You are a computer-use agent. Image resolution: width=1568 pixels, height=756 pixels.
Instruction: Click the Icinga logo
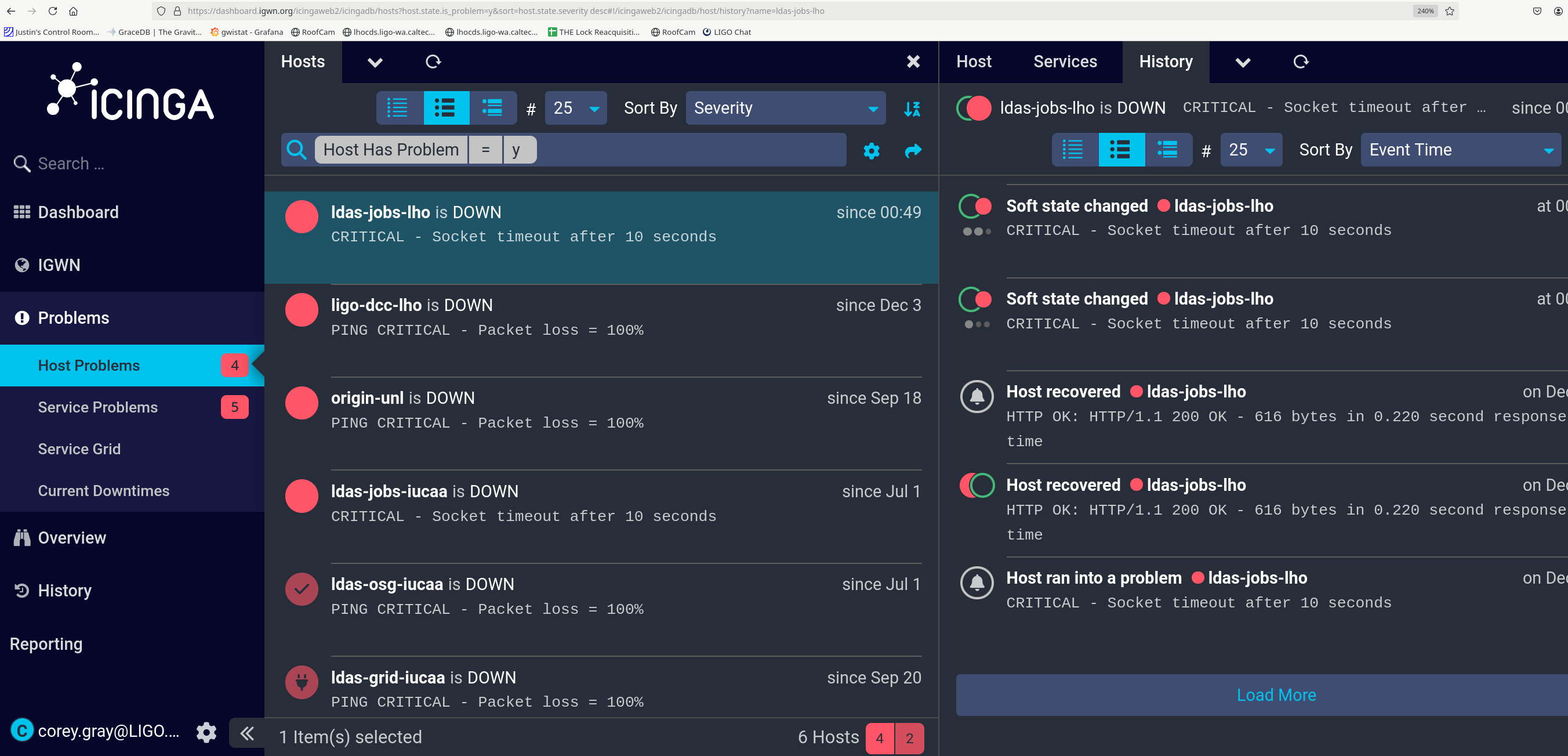tap(131, 91)
